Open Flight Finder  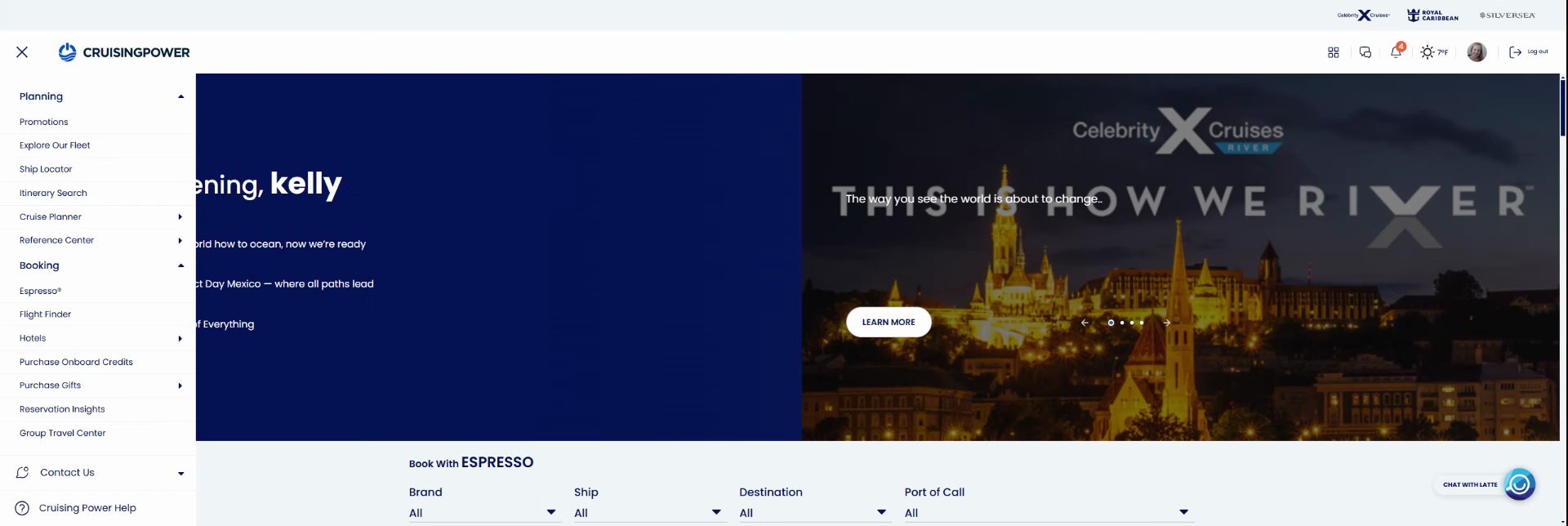[46, 314]
